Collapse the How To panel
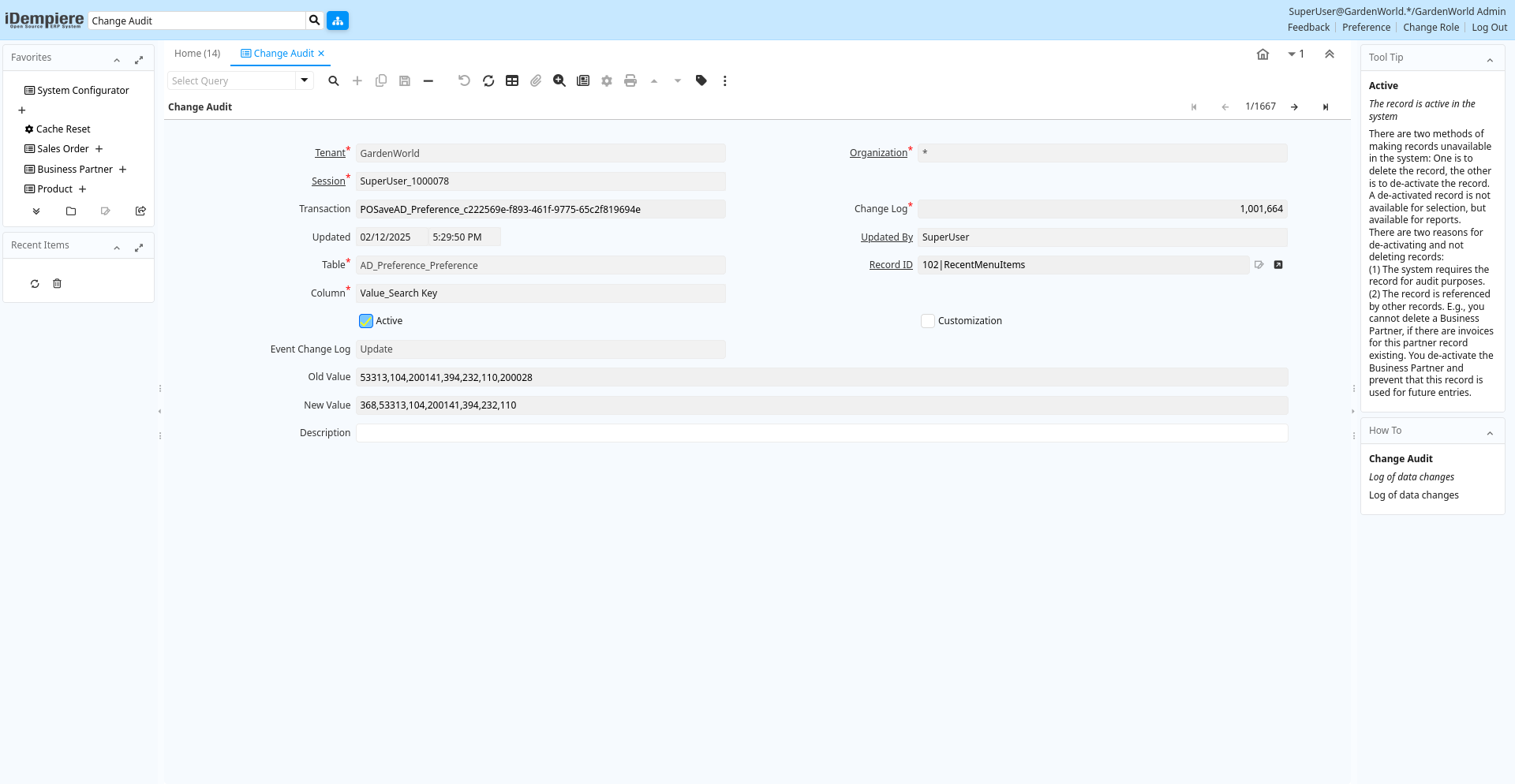The width and height of the screenshot is (1515, 784). pos(1490,433)
